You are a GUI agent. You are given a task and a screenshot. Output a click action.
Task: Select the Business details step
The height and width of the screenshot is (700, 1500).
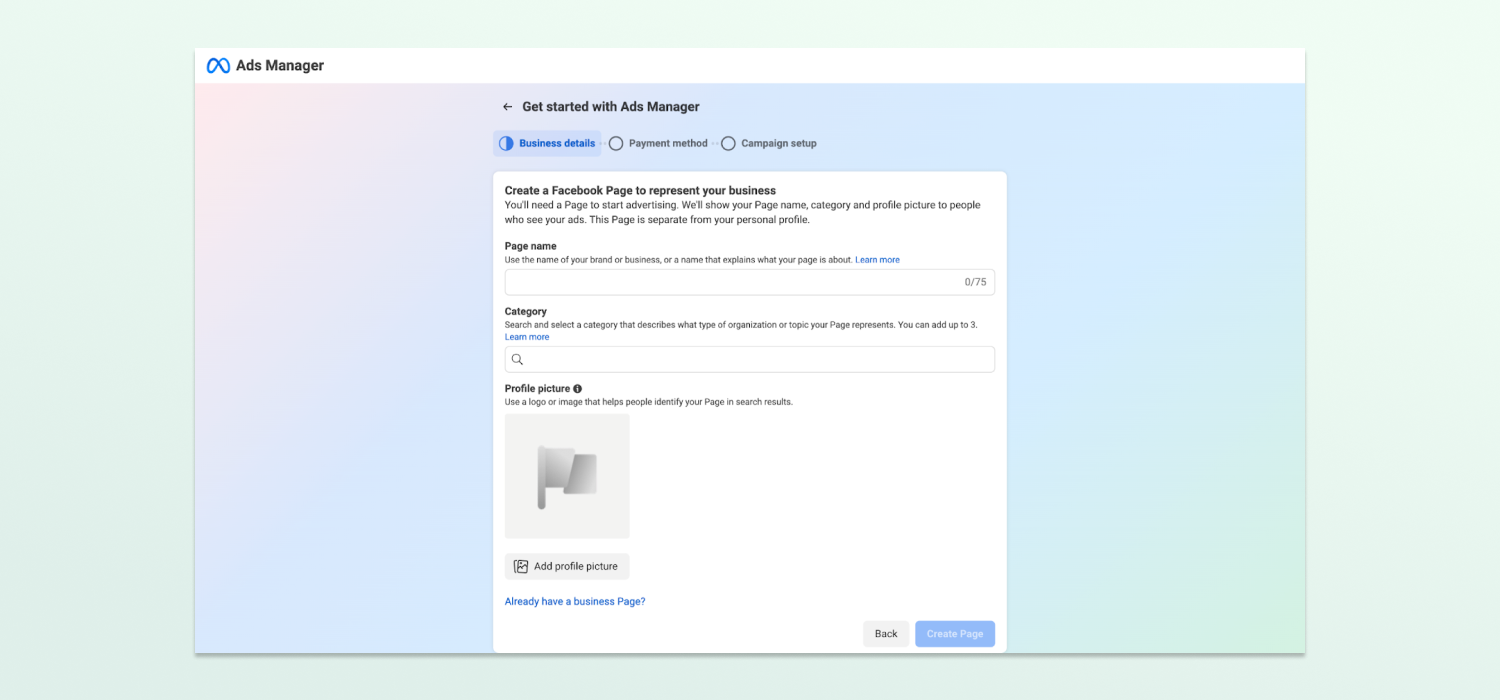pyautogui.click(x=547, y=144)
